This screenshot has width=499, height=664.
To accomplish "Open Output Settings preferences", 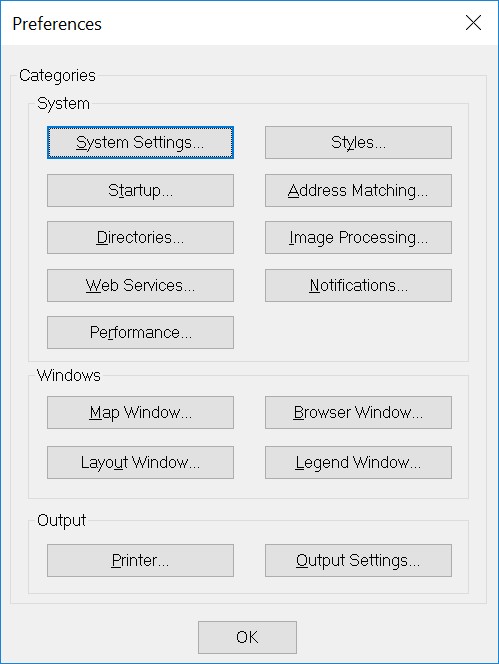I will 358,561.
